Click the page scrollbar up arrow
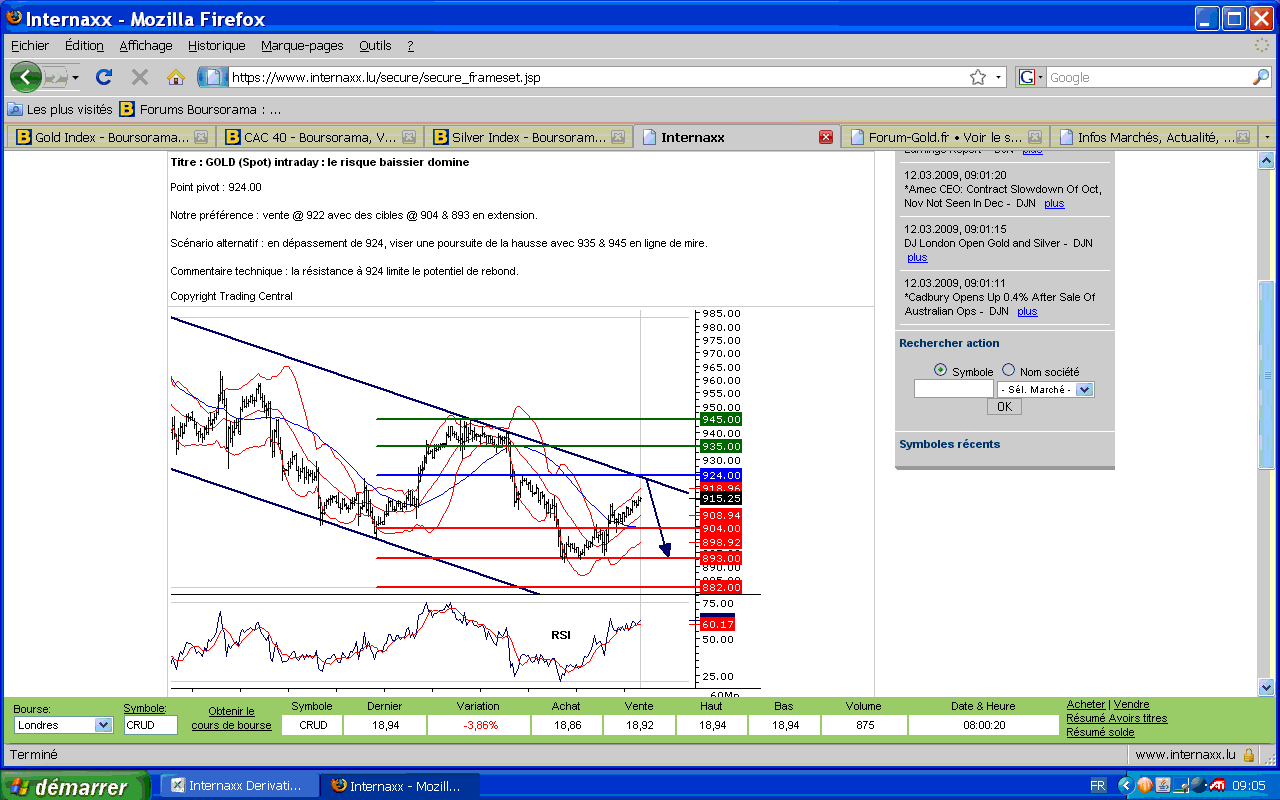The width and height of the screenshot is (1280, 800). coord(1266,160)
